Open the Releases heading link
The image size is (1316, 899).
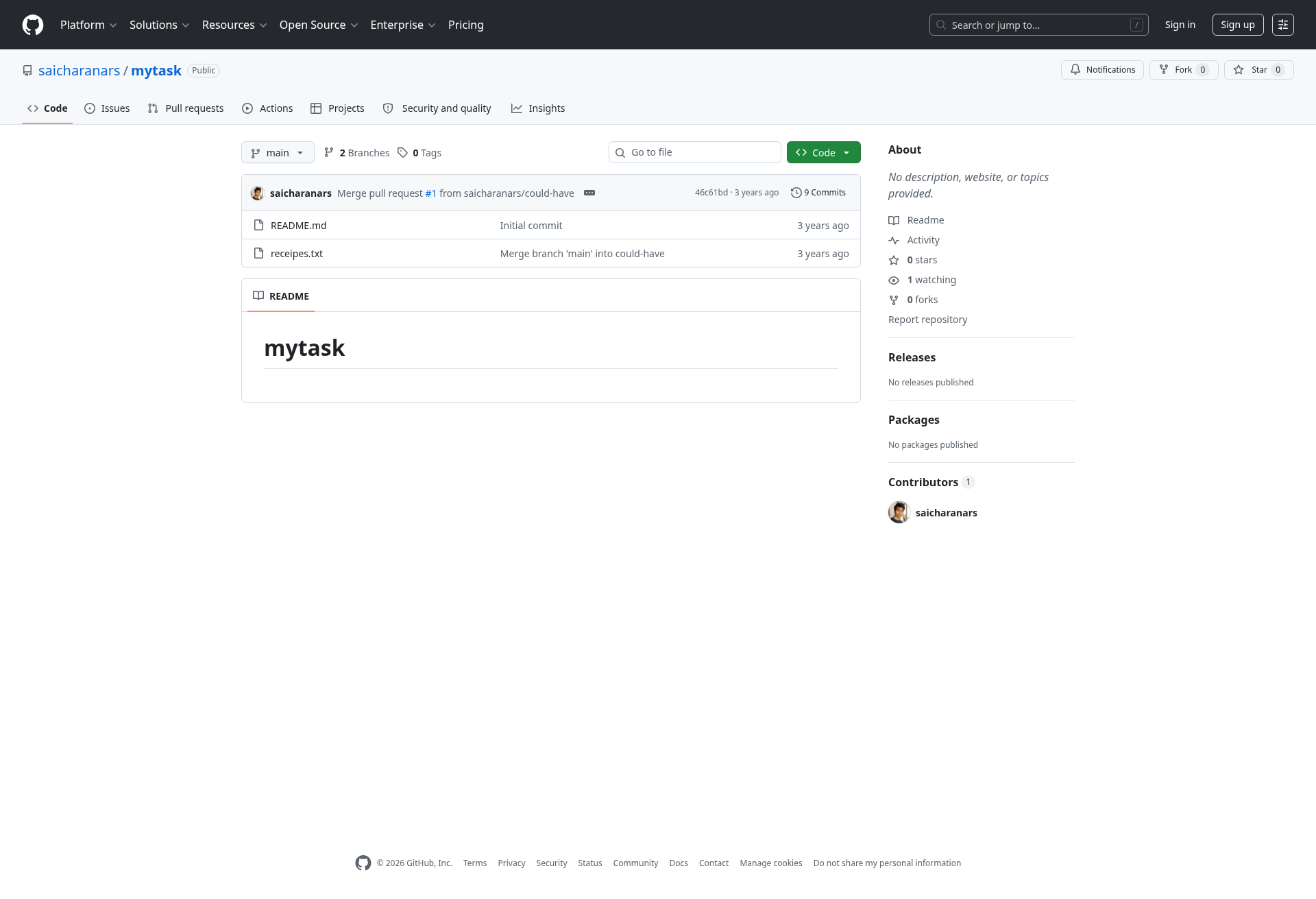click(912, 357)
